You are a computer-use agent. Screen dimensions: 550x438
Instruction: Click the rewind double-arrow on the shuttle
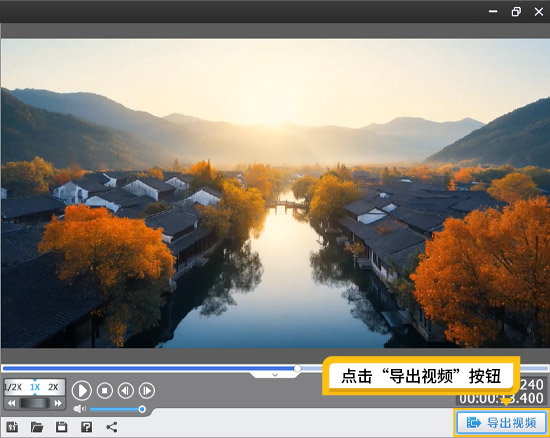tap(11, 403)
